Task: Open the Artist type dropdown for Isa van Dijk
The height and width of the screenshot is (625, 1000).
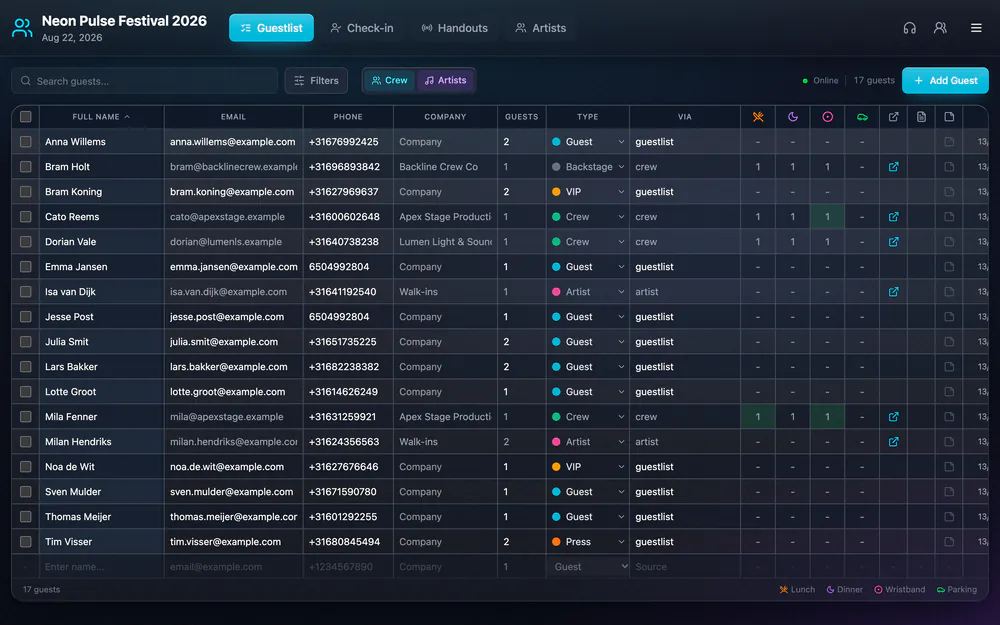Action: [x=588, y=291]
